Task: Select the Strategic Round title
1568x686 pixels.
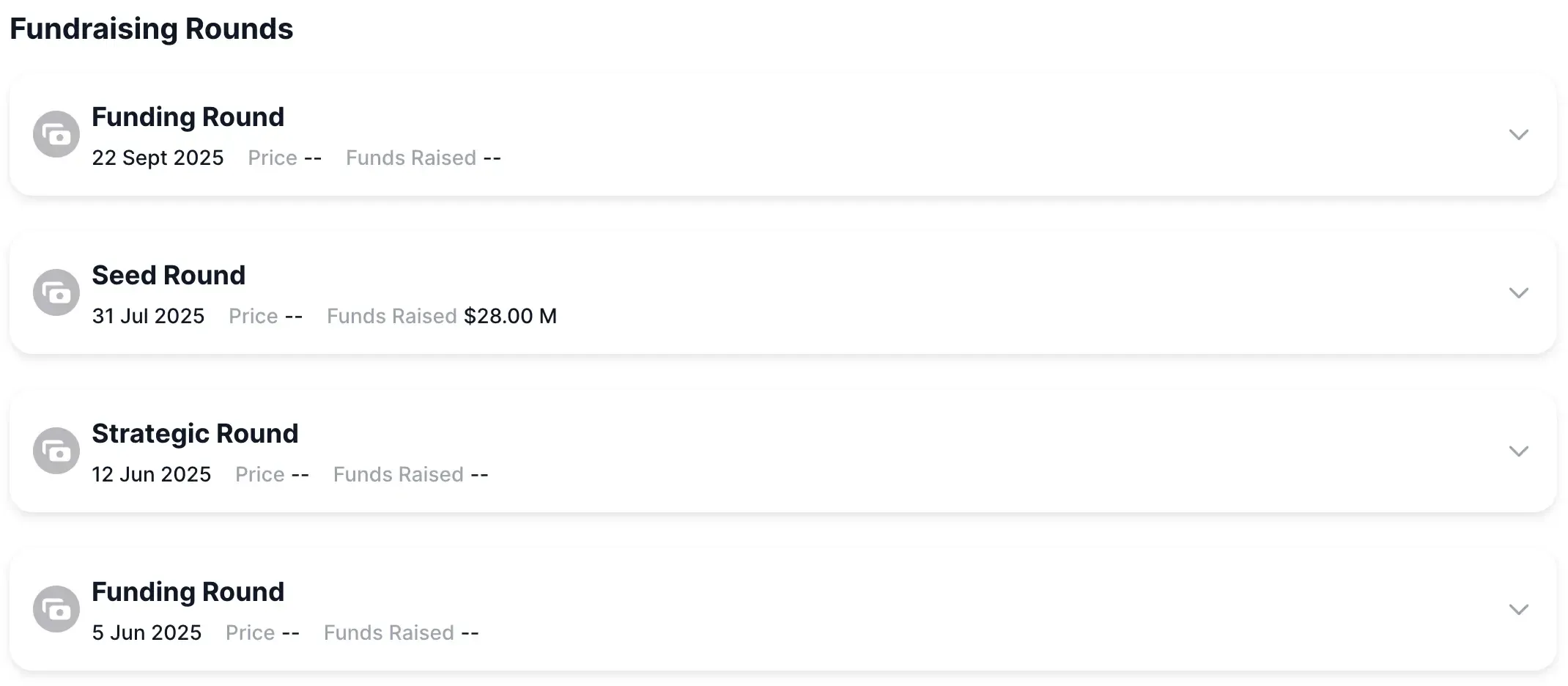Action: 195,434
